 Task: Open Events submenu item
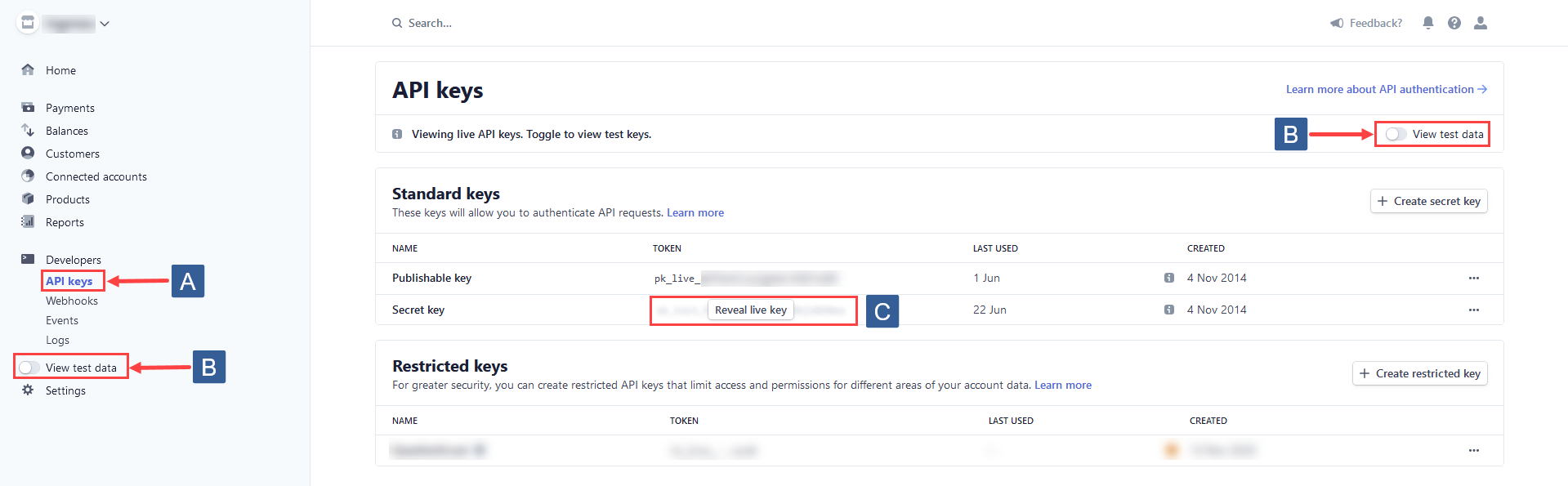click(x=62, y=320)
